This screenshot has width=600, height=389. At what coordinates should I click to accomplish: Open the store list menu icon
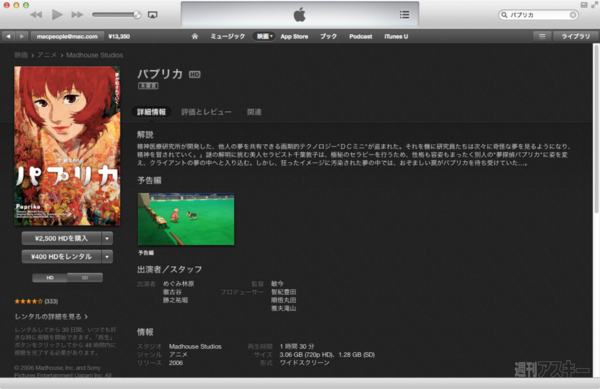coord(542,36)
